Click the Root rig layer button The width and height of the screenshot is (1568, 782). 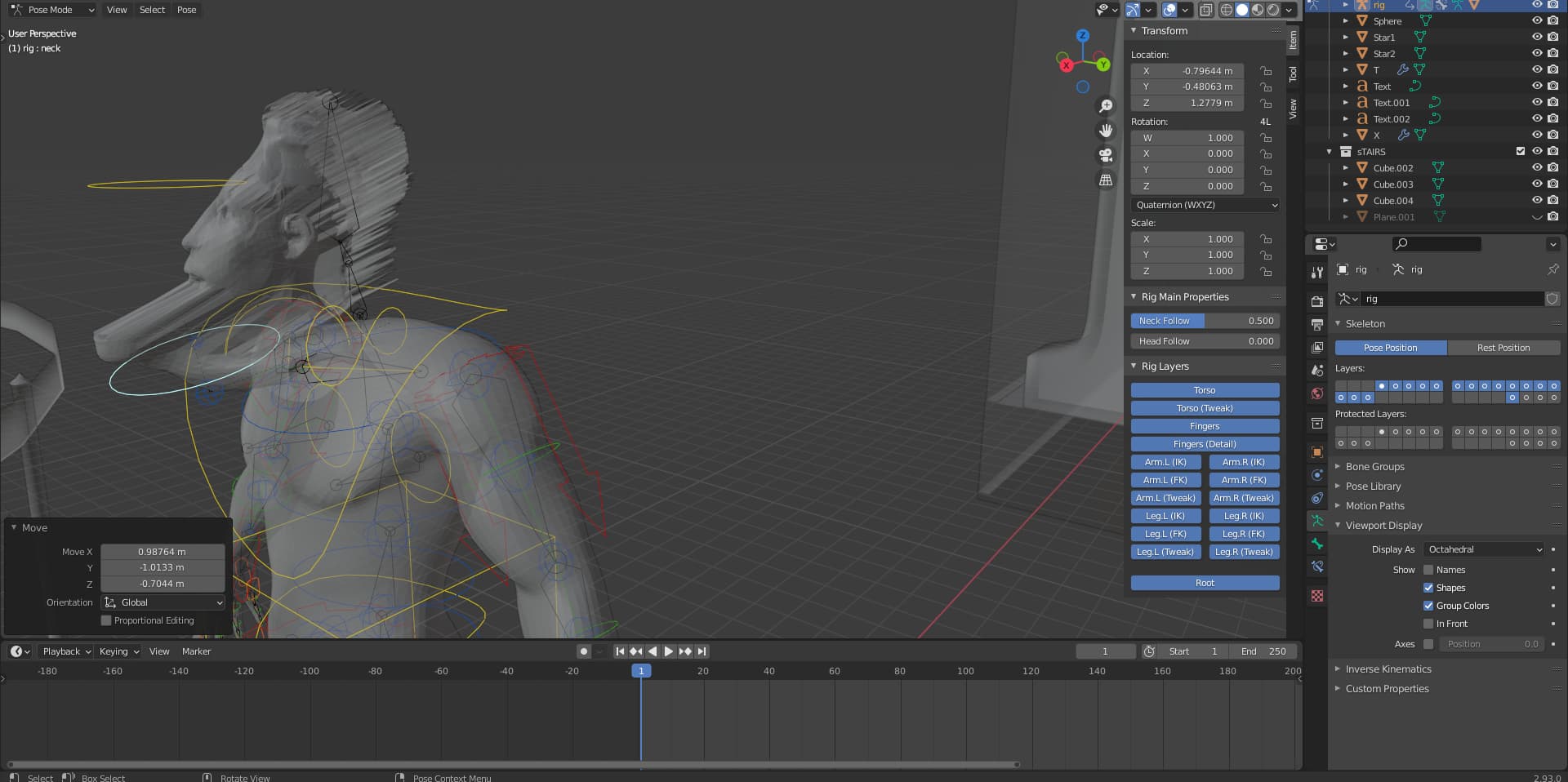(1205, 583)
